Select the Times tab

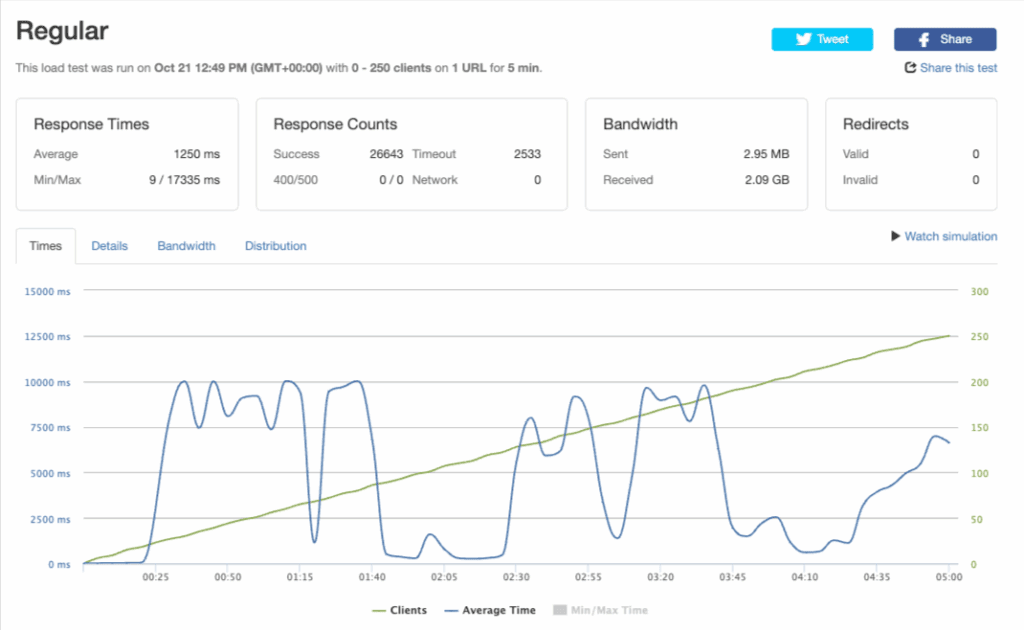[x=45, y=246]
